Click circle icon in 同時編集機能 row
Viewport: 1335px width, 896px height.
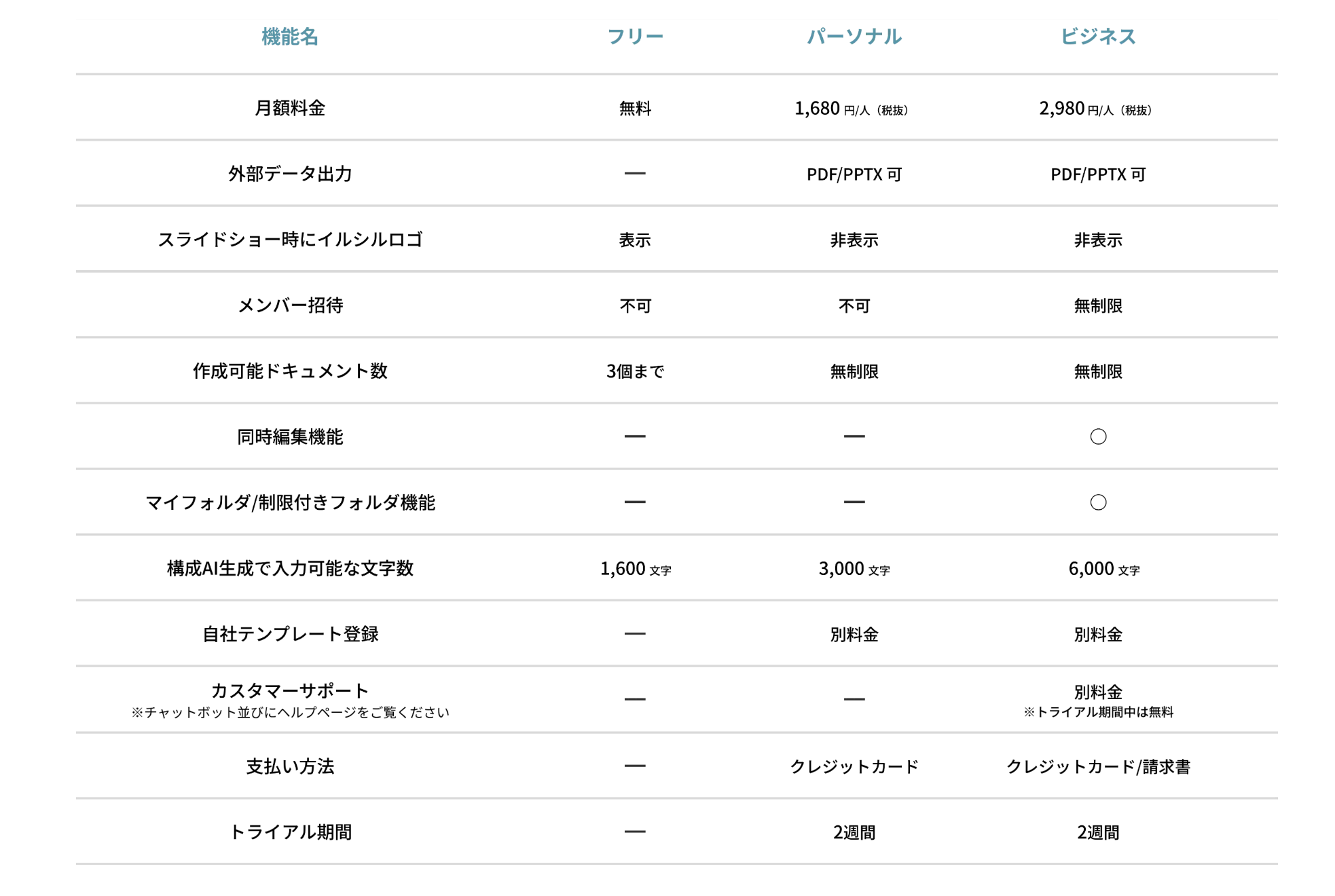[1098, 436]
